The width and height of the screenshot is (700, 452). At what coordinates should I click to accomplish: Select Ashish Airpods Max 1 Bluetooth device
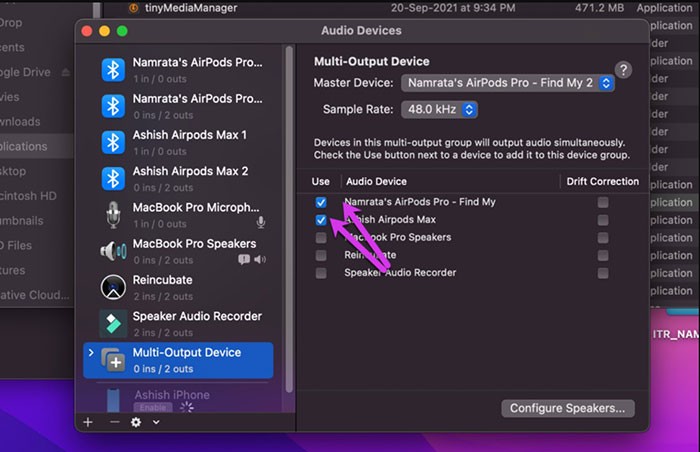pyautogui.click(x=188, y=141)
